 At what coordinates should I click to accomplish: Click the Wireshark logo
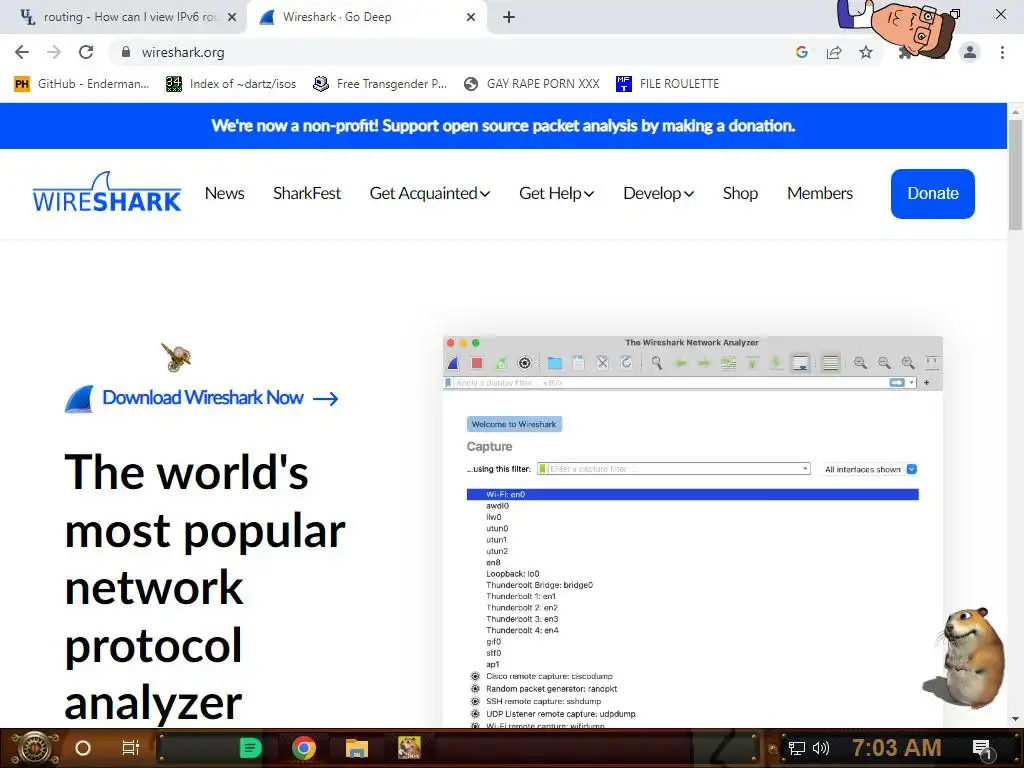point(106,193)
